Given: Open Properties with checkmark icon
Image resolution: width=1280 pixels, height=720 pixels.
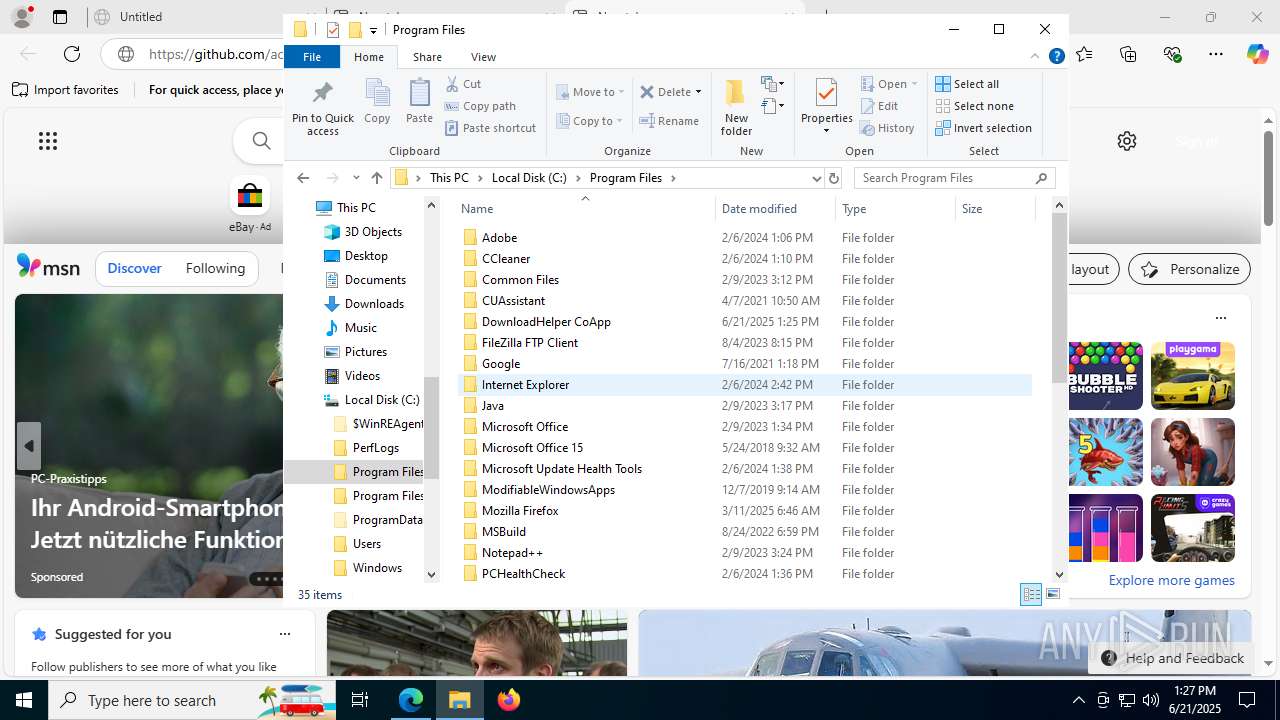Looking at the screenshot, I should click(x=826, y=105).
